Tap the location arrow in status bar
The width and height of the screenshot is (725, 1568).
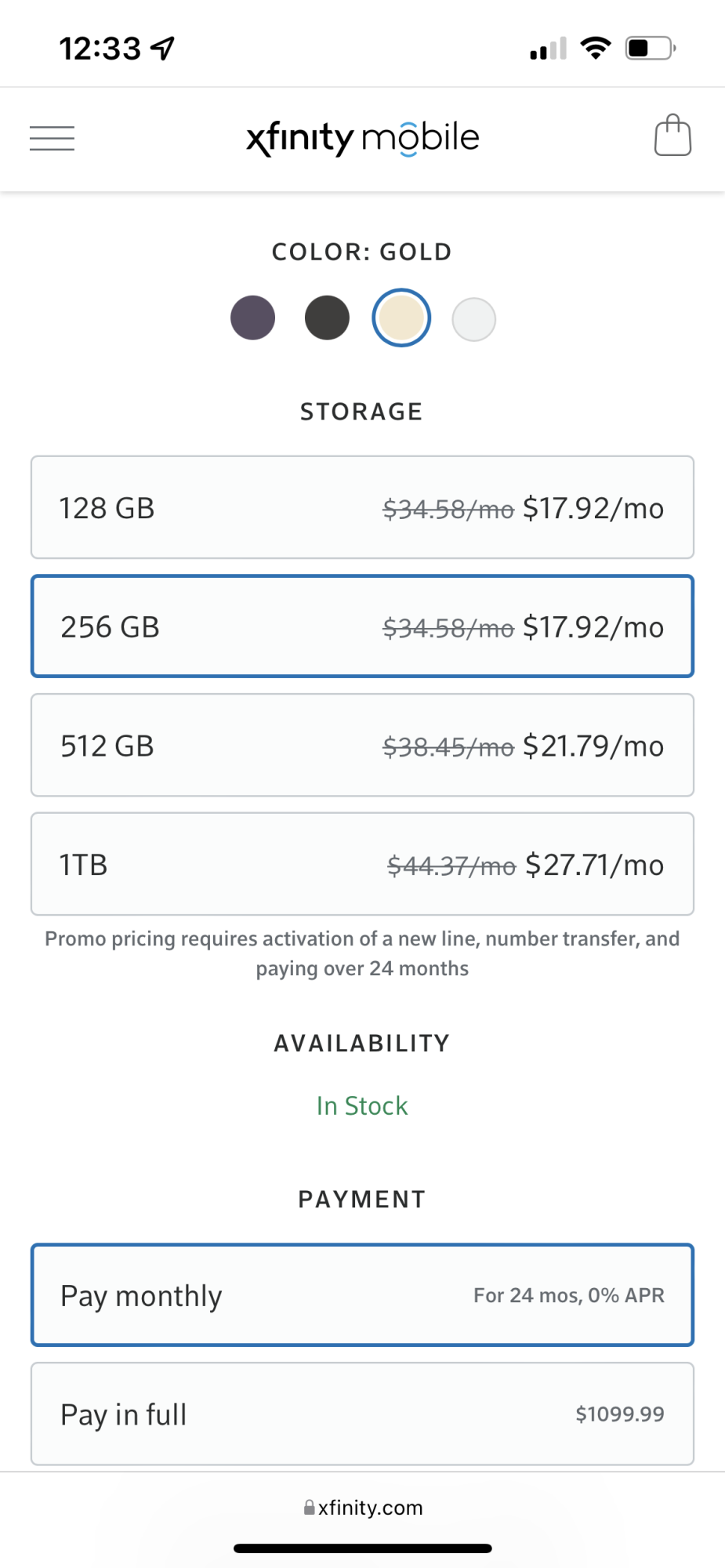163,49
